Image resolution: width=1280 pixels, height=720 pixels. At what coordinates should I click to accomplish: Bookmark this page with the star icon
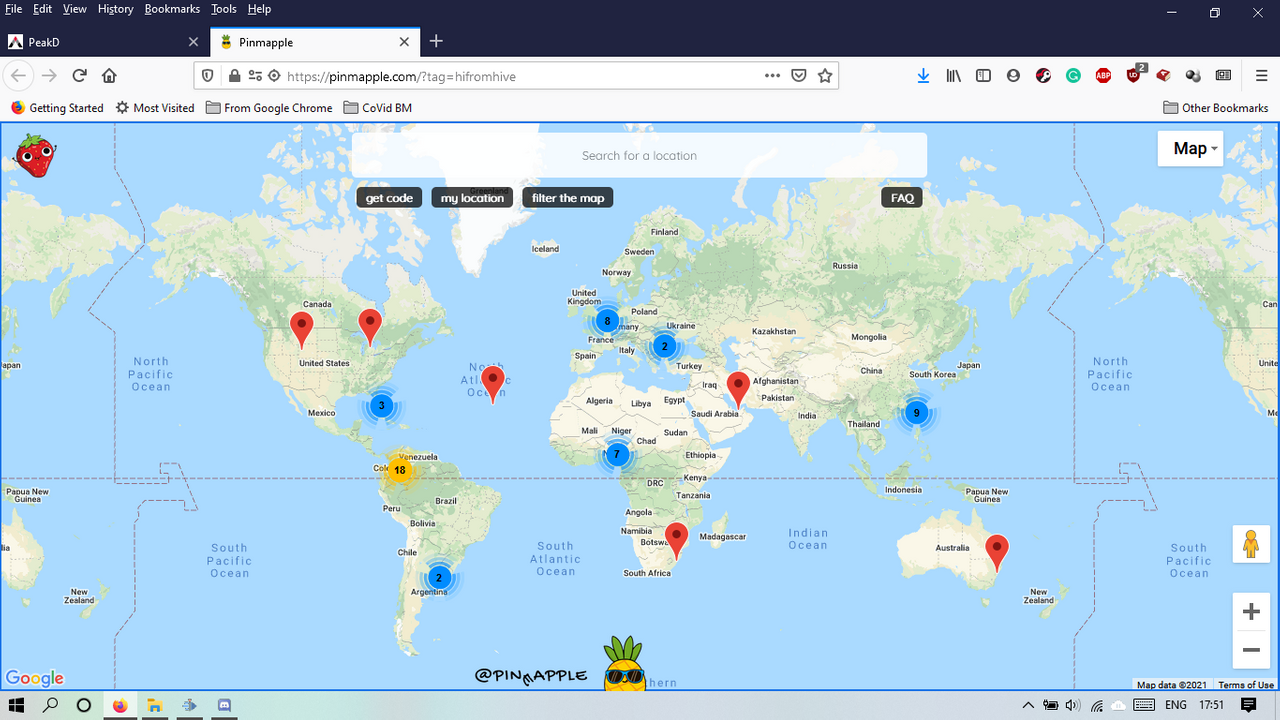pyautogui.click(x=825, y=76)
